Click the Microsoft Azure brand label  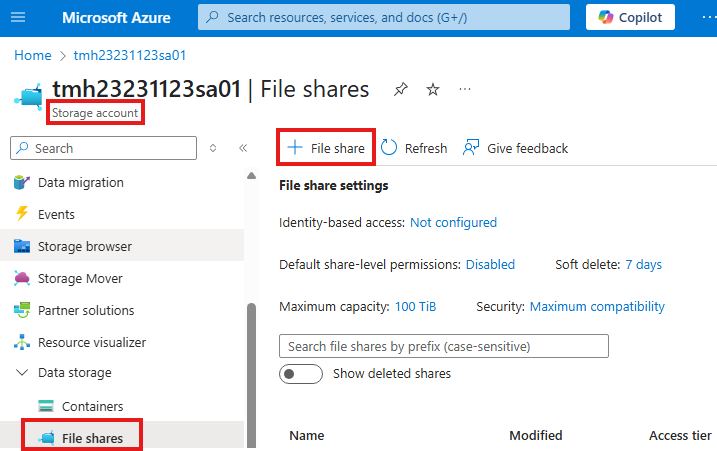(116, 17)
